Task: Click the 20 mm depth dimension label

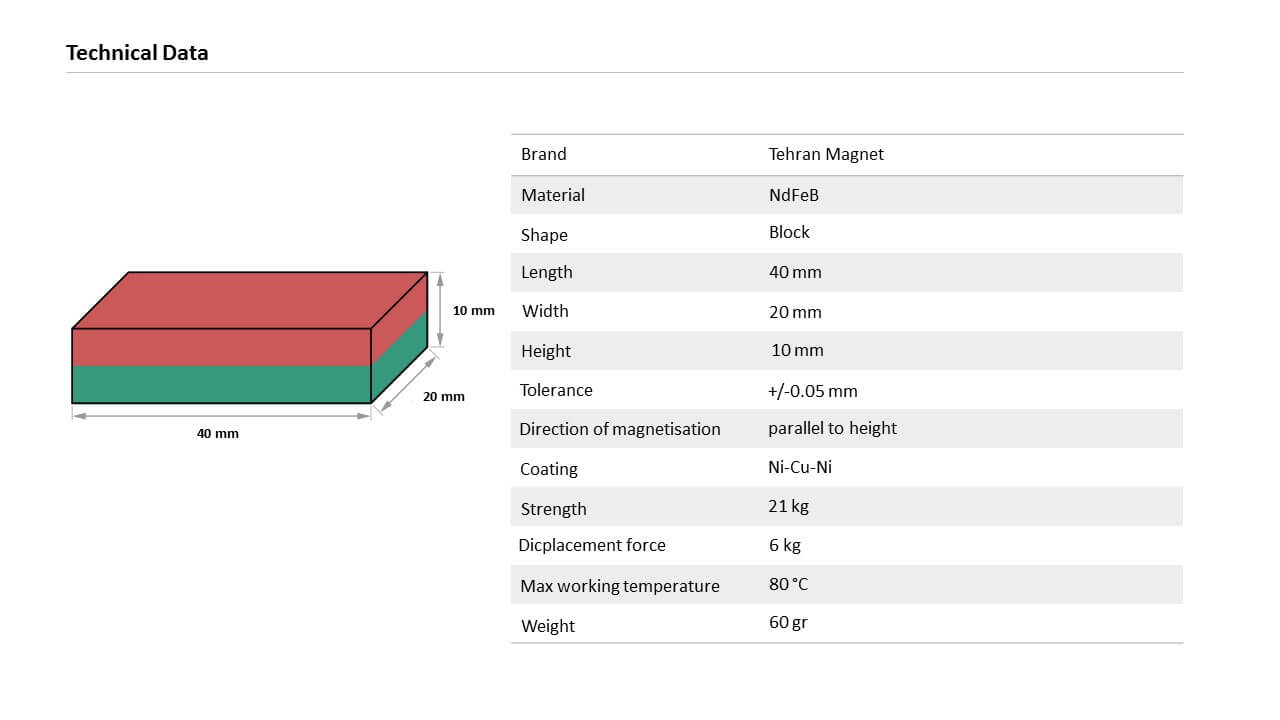Action: pyautogui.click(x=443, y=396)
